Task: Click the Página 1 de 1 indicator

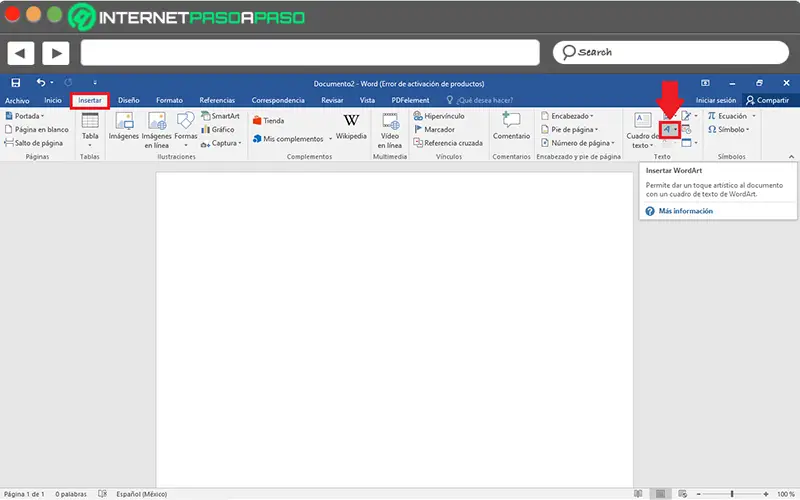Action: [x=24, y=494]
